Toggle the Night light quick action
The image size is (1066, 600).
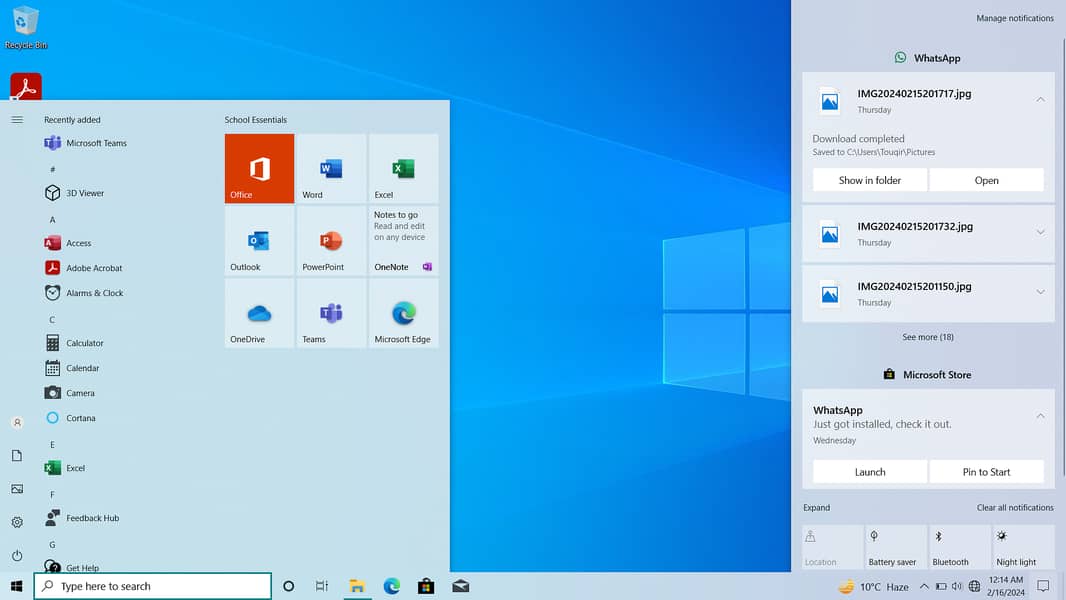point(1022,547)
